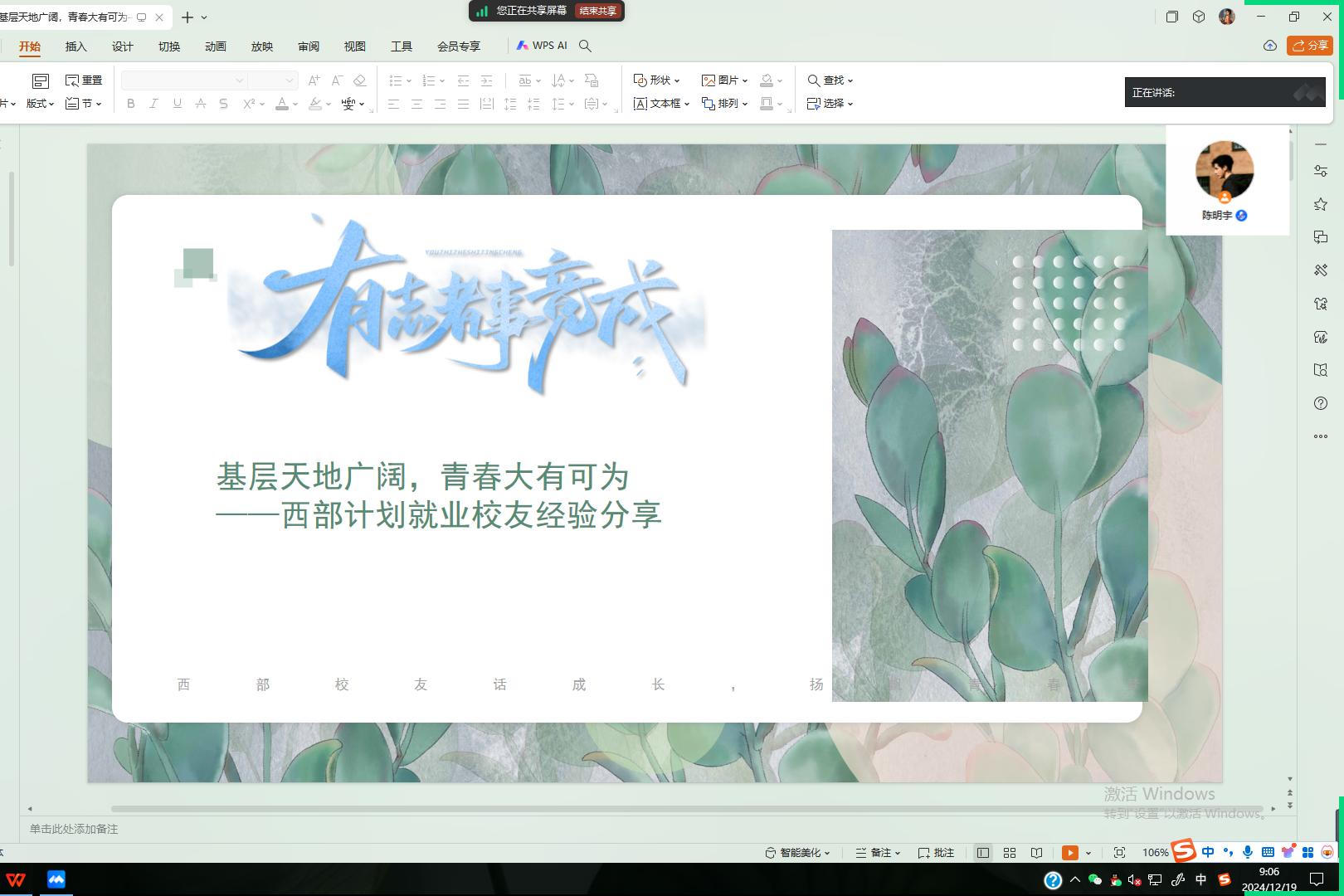The width and height of the screenshot is (1344, 896).
Task: Switch to reading view
Action: (1036, 853)
